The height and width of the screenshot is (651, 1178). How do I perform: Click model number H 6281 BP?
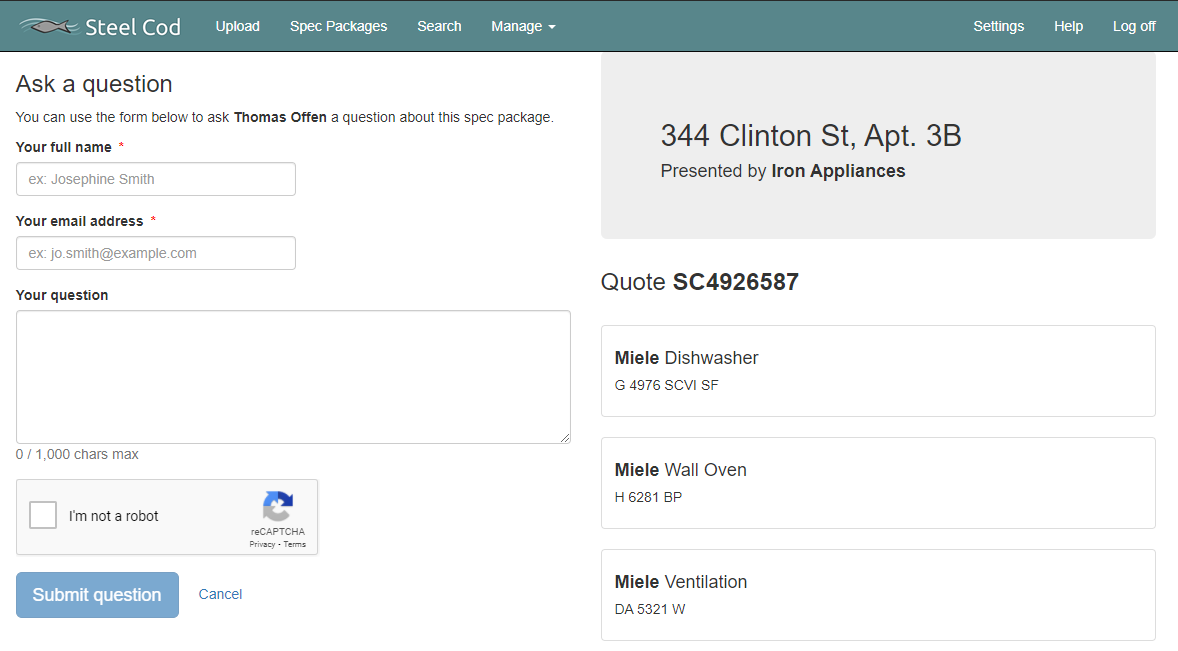(x=648, y=497)
